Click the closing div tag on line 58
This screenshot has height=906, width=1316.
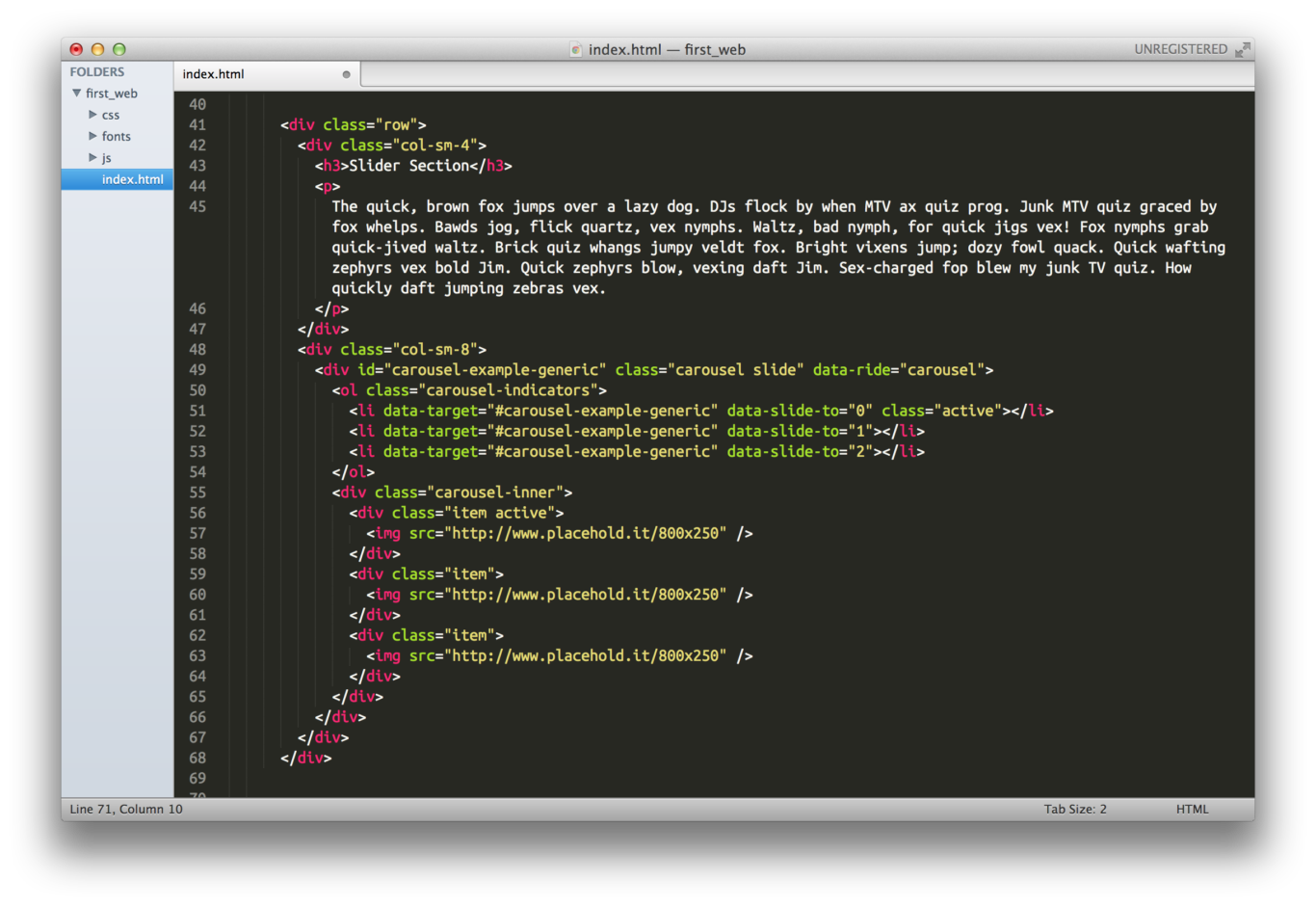[x=375, y=554]
